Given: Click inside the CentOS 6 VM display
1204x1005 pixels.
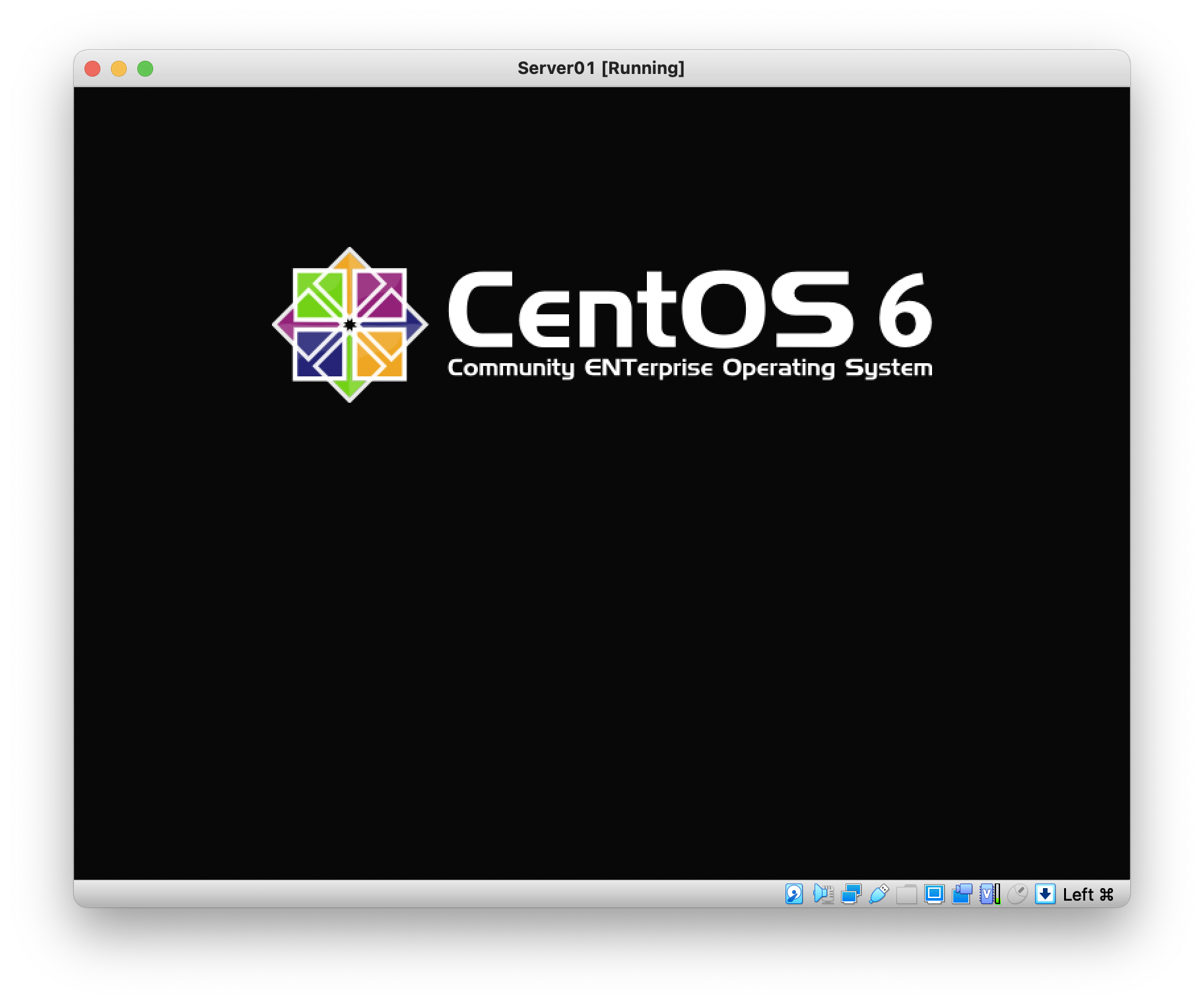Looking at the screenshot, I should [602, 483].
